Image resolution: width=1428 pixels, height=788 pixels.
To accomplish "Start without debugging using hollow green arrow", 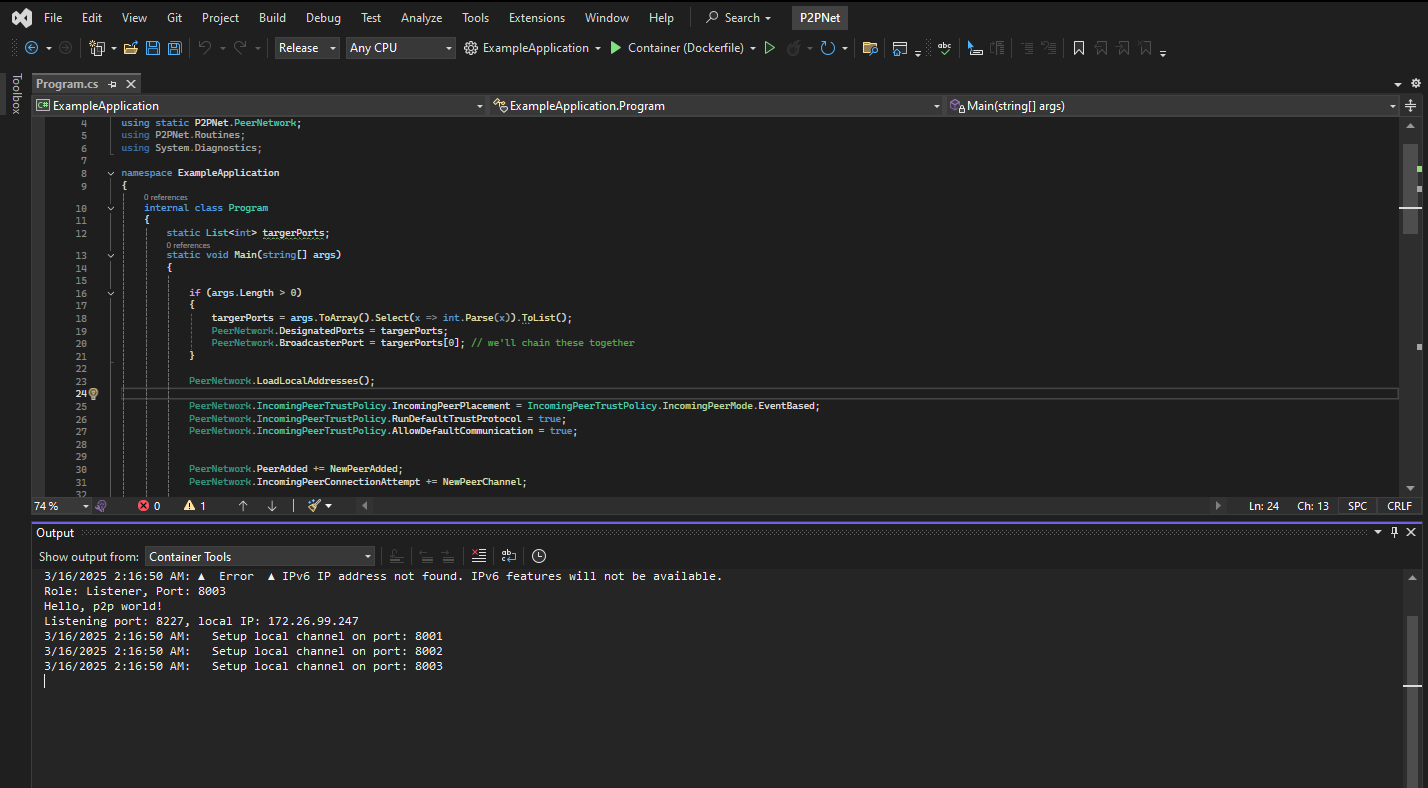I will click(x=769, y=48).
